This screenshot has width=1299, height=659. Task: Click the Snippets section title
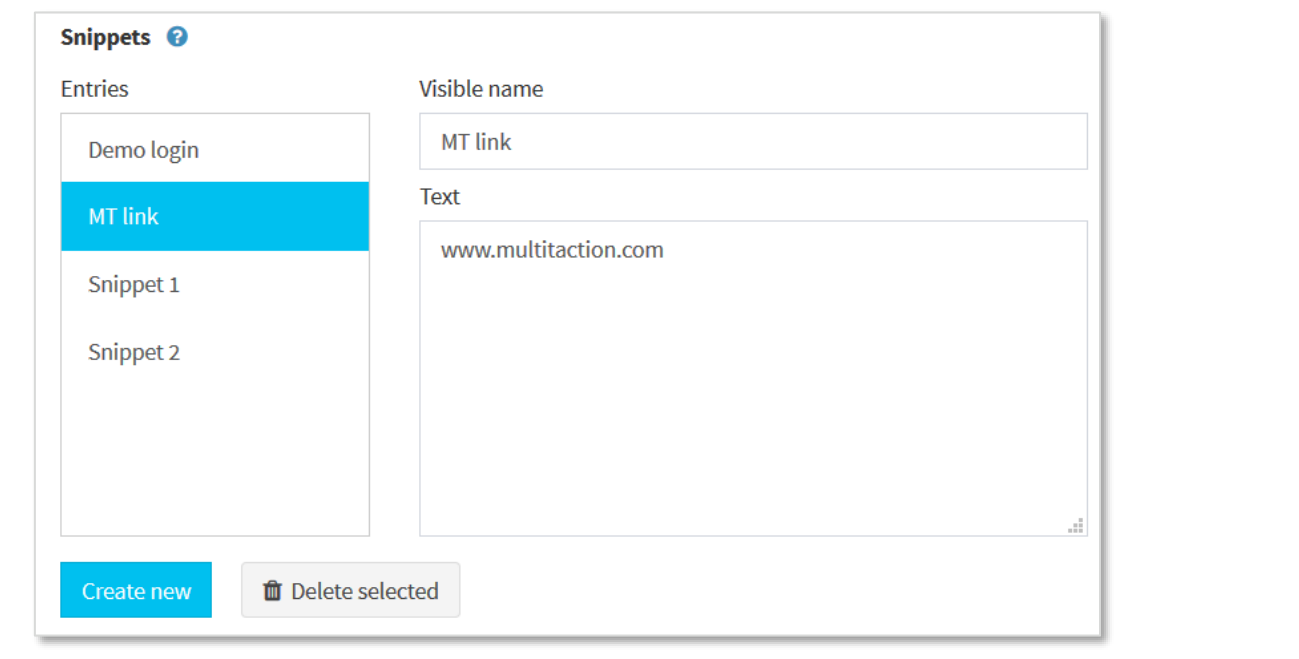click(x=106, y=36)
